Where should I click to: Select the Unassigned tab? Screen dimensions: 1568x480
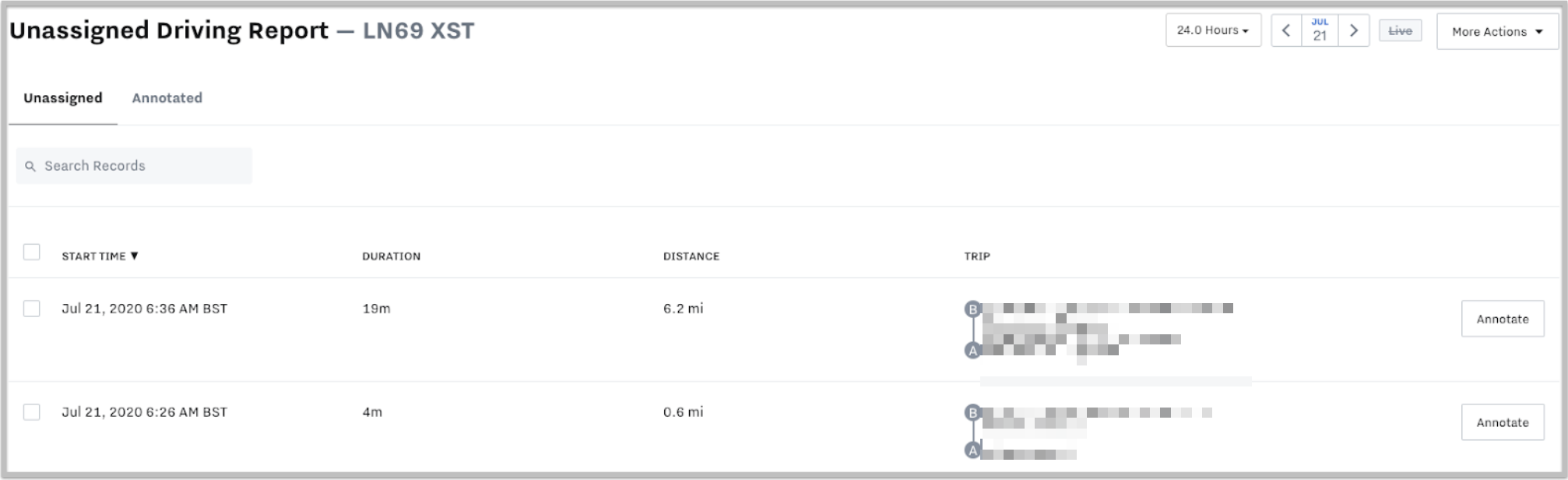(63, 98)
